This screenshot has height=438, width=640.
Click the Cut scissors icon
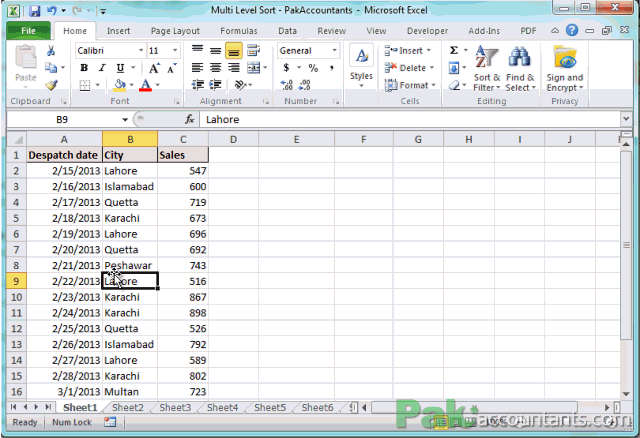click(x=51, y=51)
